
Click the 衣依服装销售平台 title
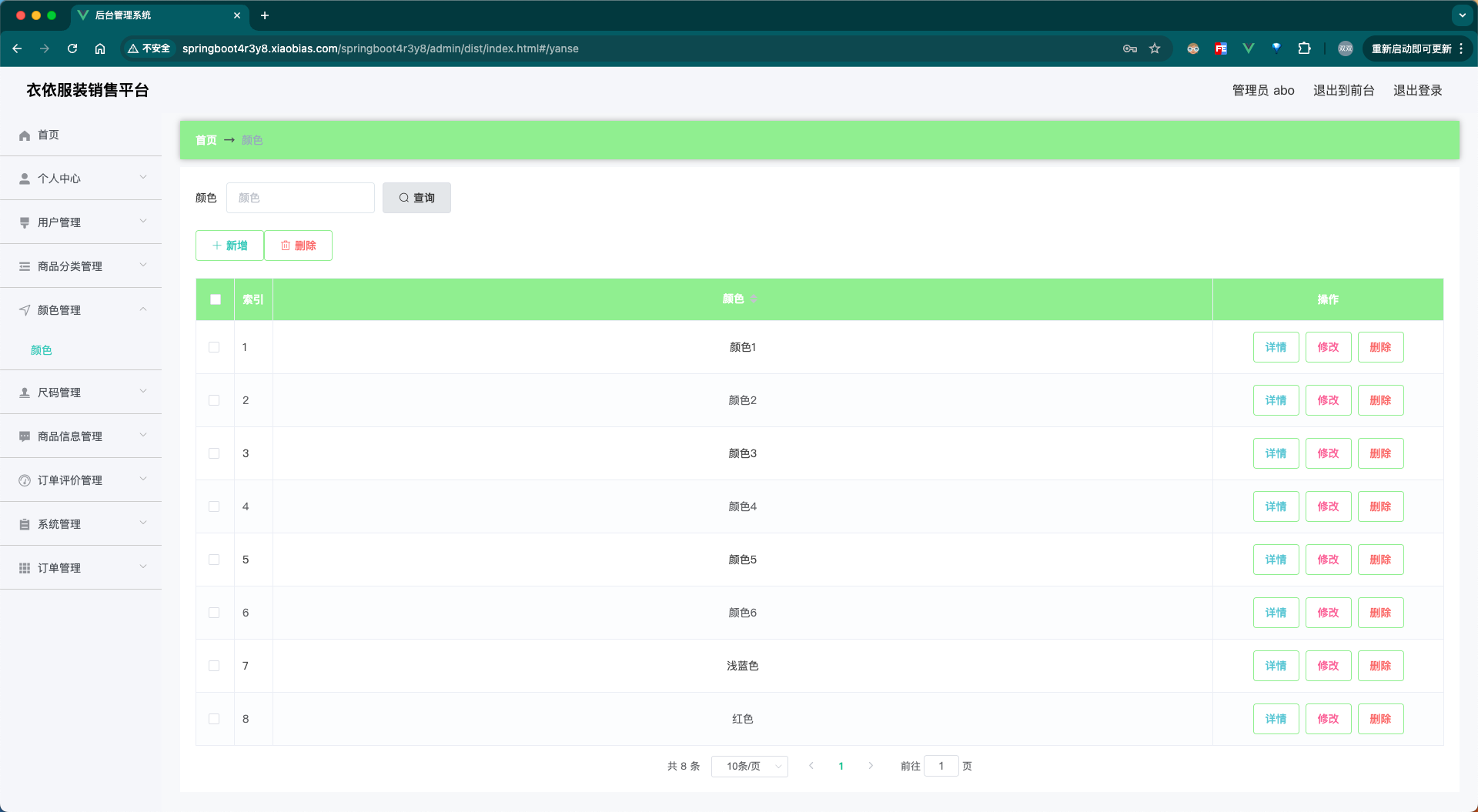pos(88,90)
